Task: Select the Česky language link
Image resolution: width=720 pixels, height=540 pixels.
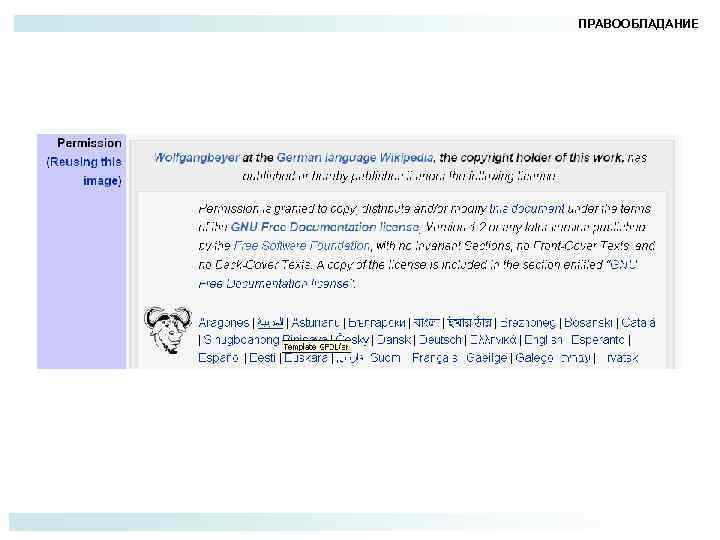Action: (x=353, y=340)
